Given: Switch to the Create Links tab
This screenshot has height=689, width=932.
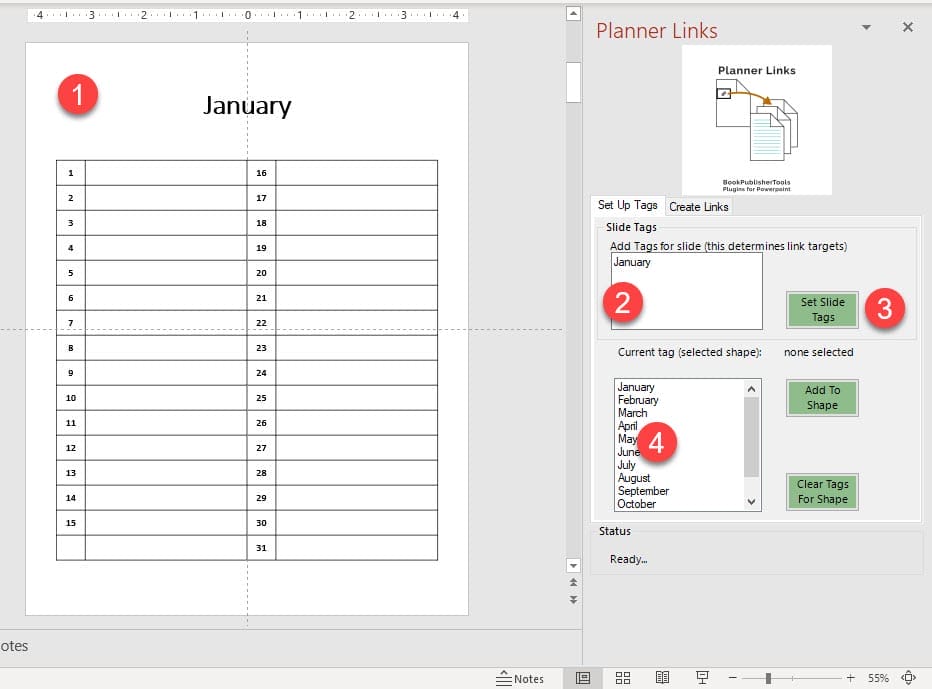Looking at the screenshot, I should (x=699, y=207).
